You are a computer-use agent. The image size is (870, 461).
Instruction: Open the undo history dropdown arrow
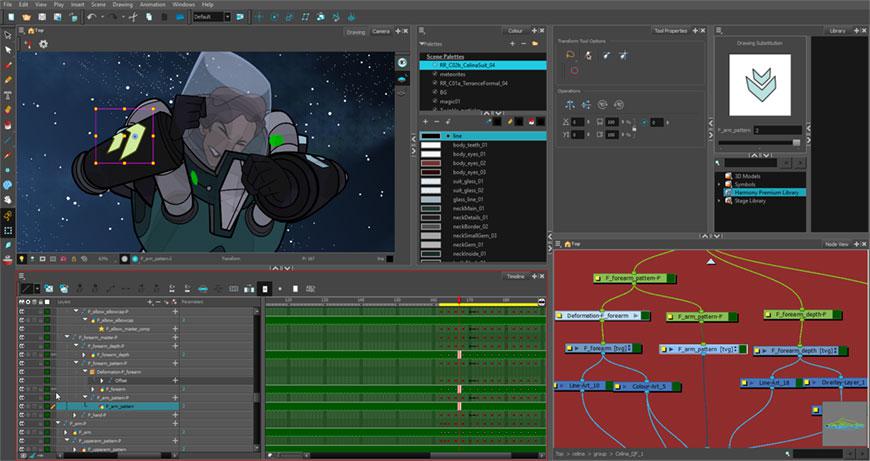102,17
